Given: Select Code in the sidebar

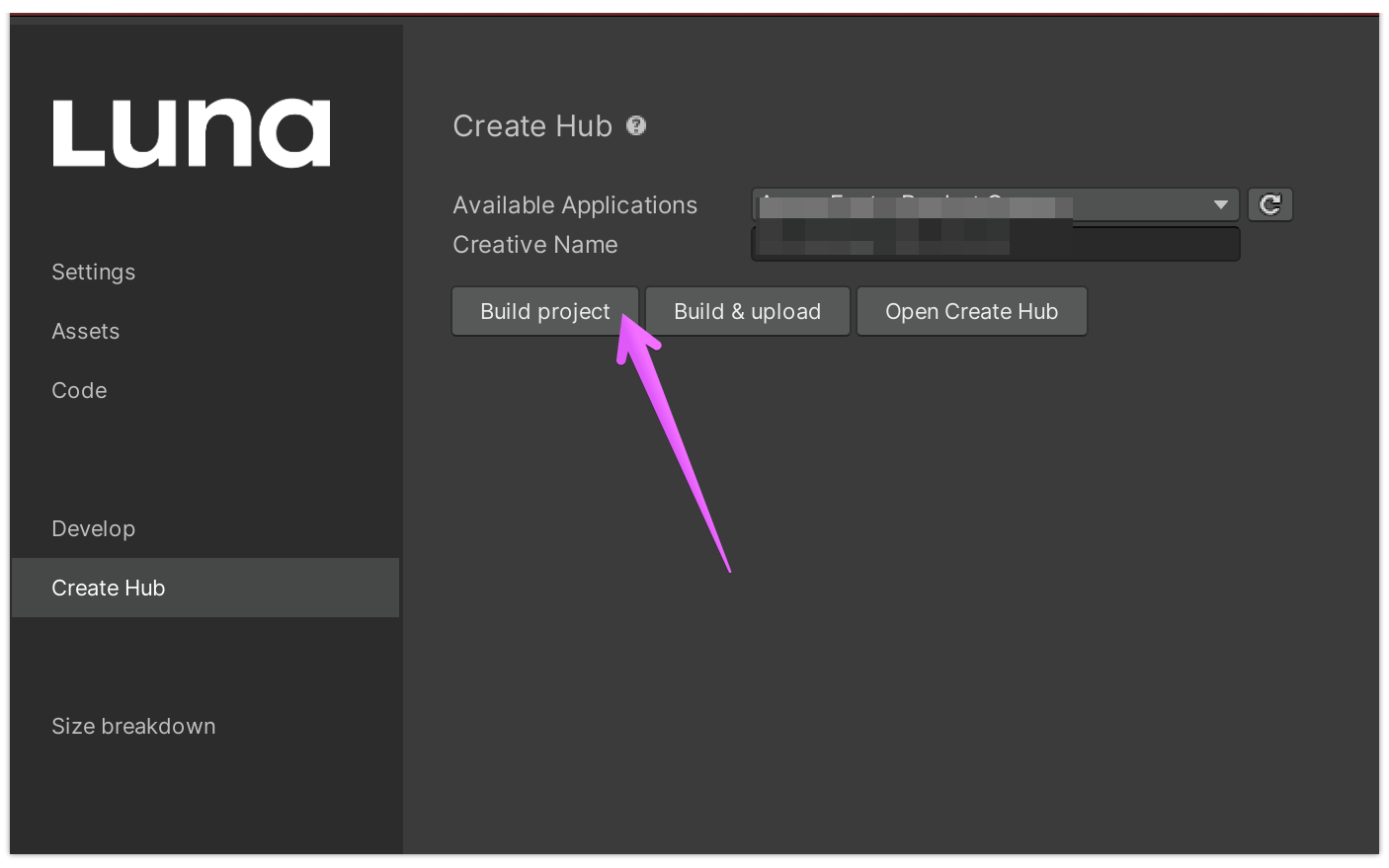Looking at the screenshot, I should coord(79,390).
